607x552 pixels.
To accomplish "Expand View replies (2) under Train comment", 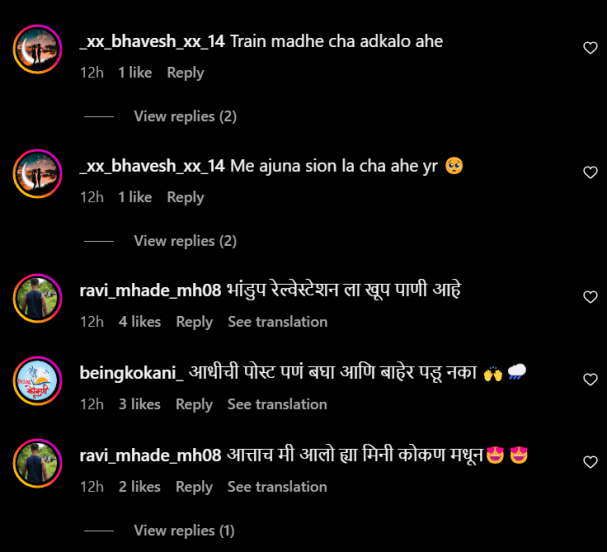I will 185,117.
